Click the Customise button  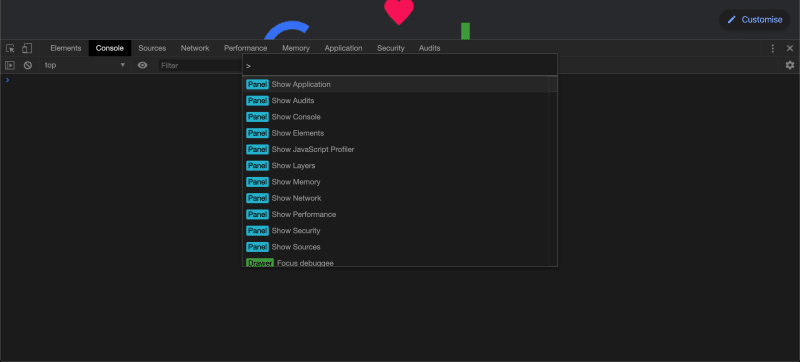pyautogui.click(x=755, y=19)
